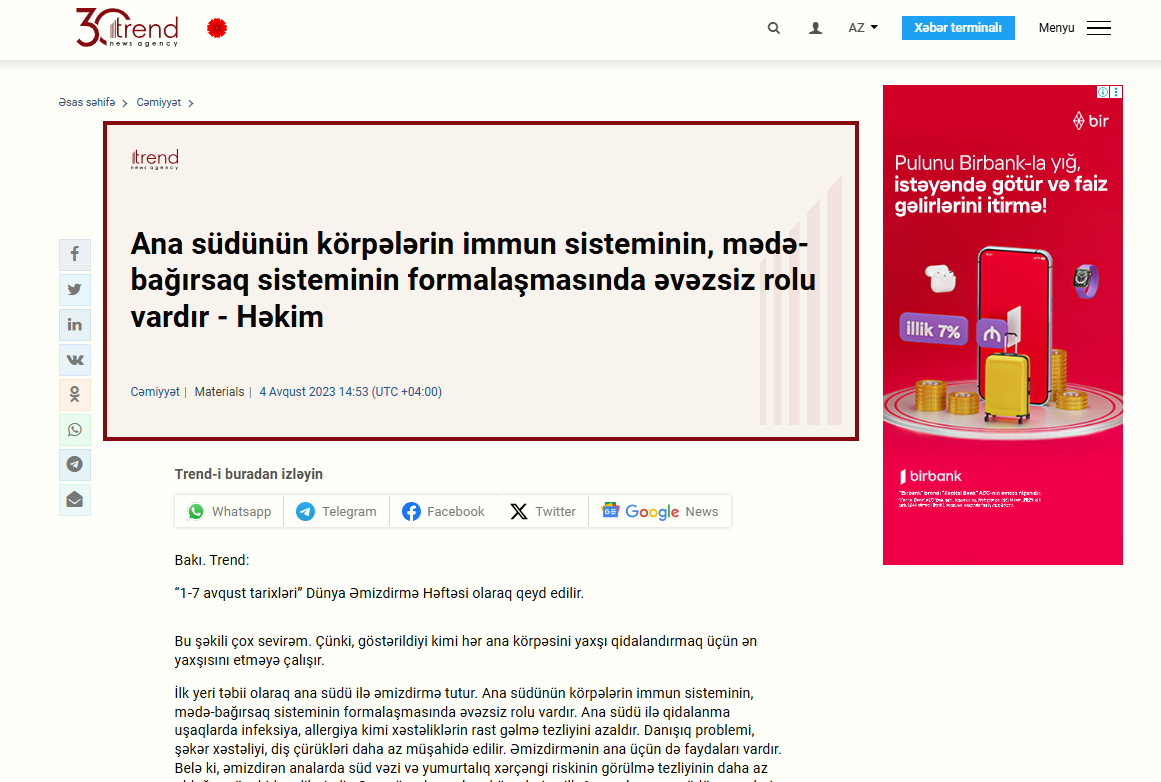
Task: Share via Telegram sidebar icon
Action: [x=75, y=465]
